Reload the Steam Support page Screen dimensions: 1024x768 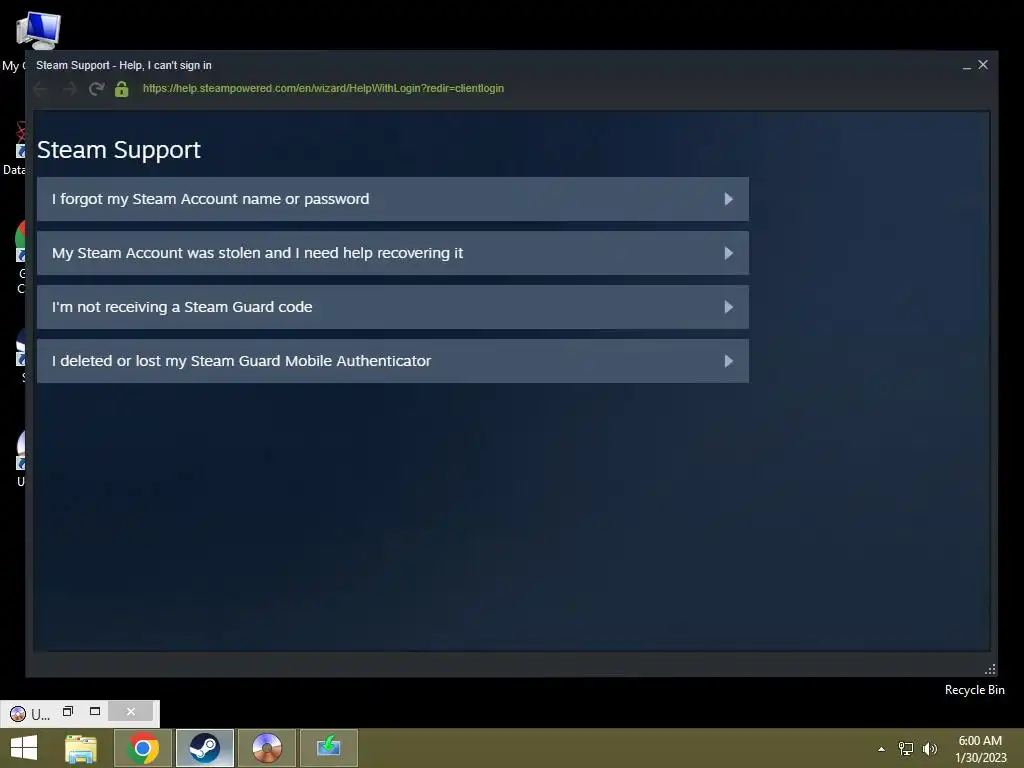click(x=97, y=89)
